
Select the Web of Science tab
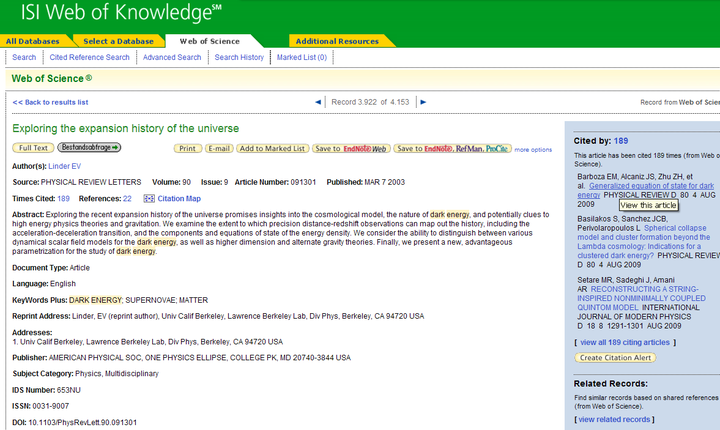(x=210, y=41)
